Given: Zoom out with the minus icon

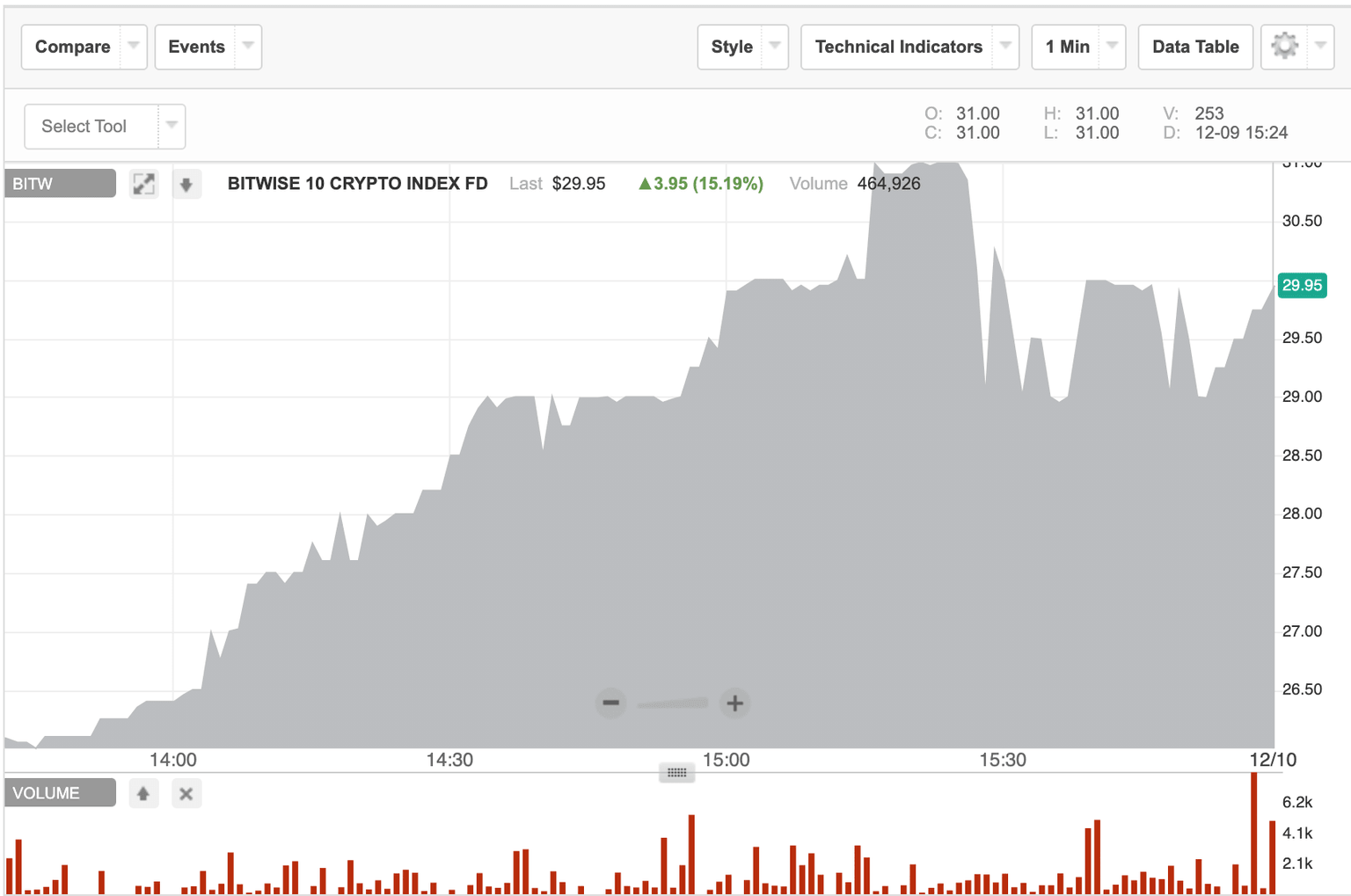Looking at the screenshot, I should click(x=610, y=703).
